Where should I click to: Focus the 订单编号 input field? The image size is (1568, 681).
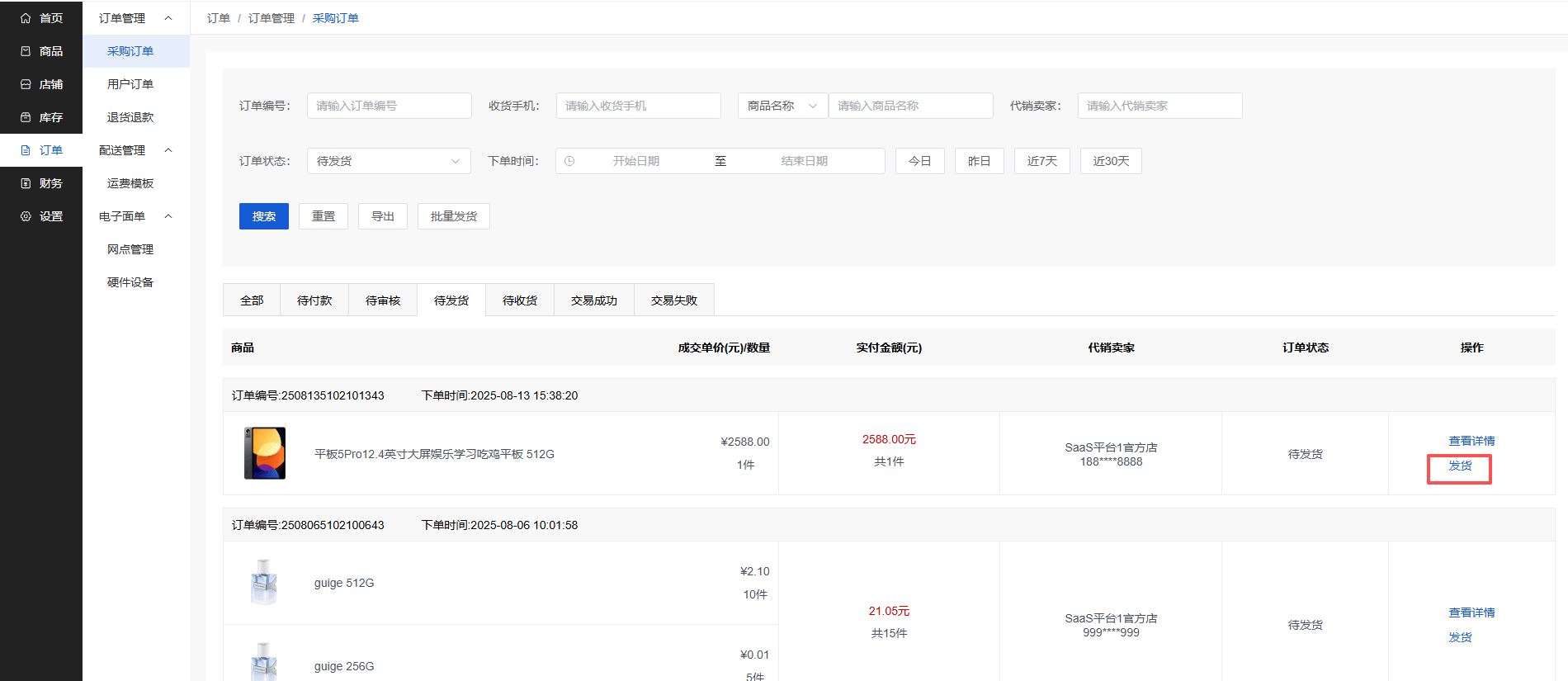click(390, 106)
